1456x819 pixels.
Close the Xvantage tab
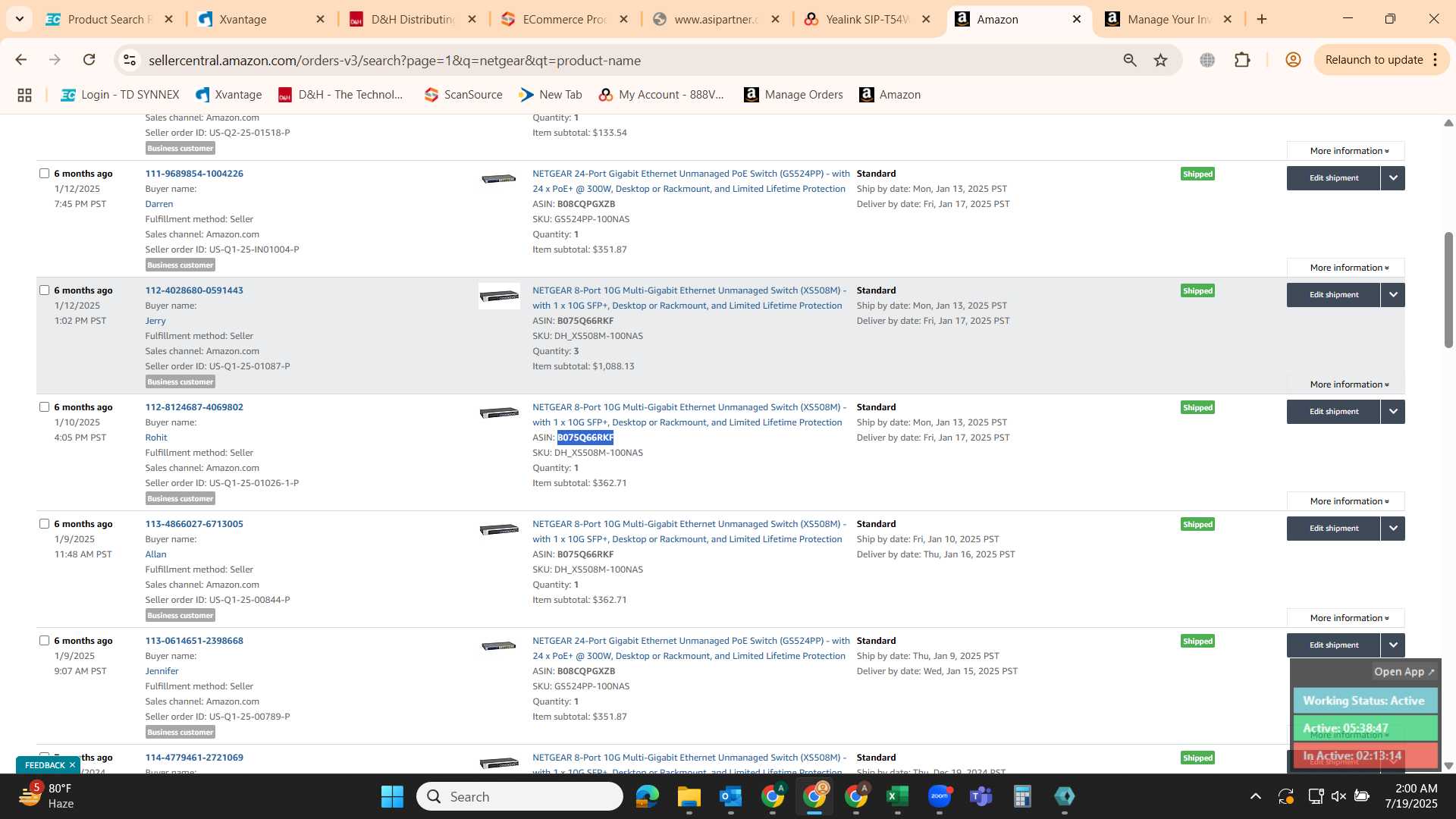(320, 19)
